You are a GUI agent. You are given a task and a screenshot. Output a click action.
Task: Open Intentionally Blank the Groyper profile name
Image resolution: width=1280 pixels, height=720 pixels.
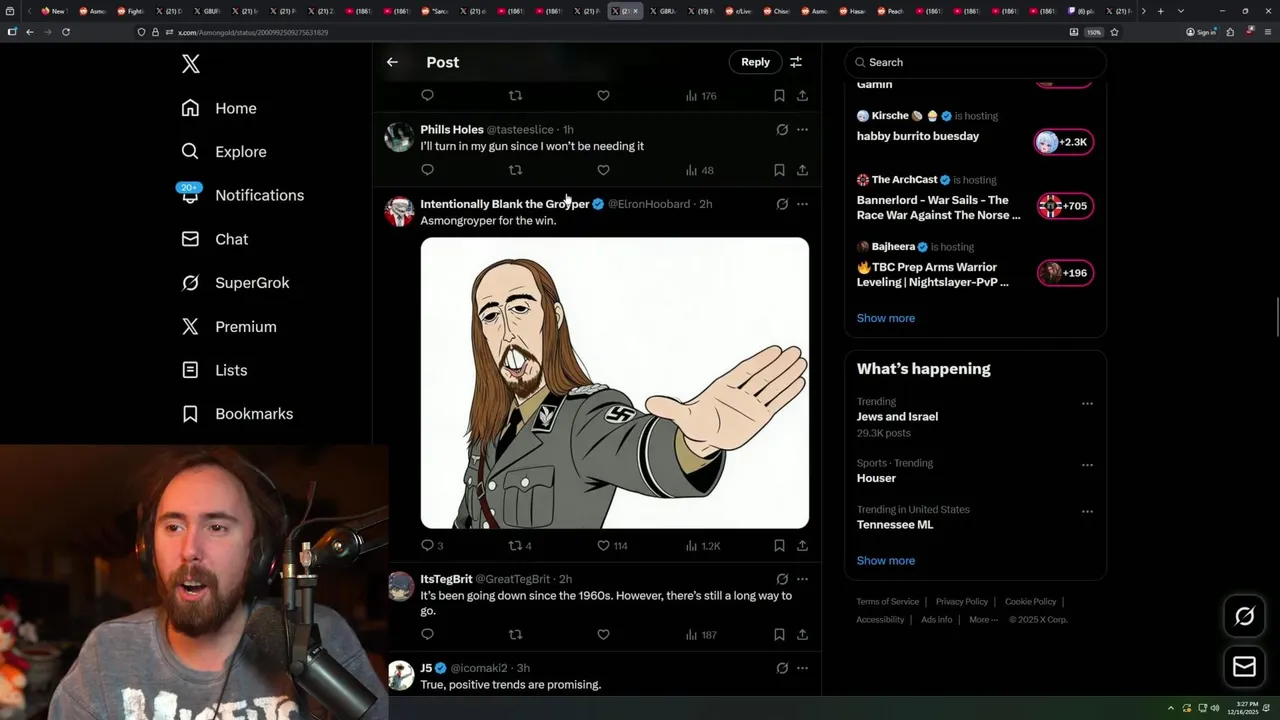pos(505,204)
